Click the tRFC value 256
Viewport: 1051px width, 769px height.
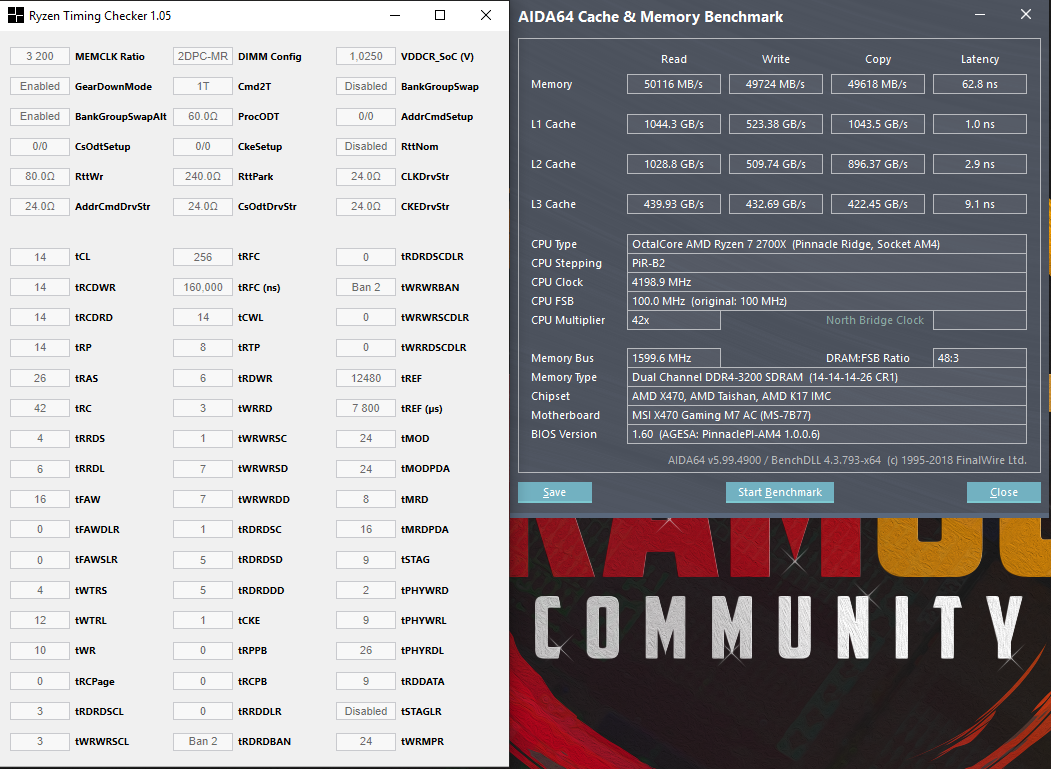pos(202,257)
